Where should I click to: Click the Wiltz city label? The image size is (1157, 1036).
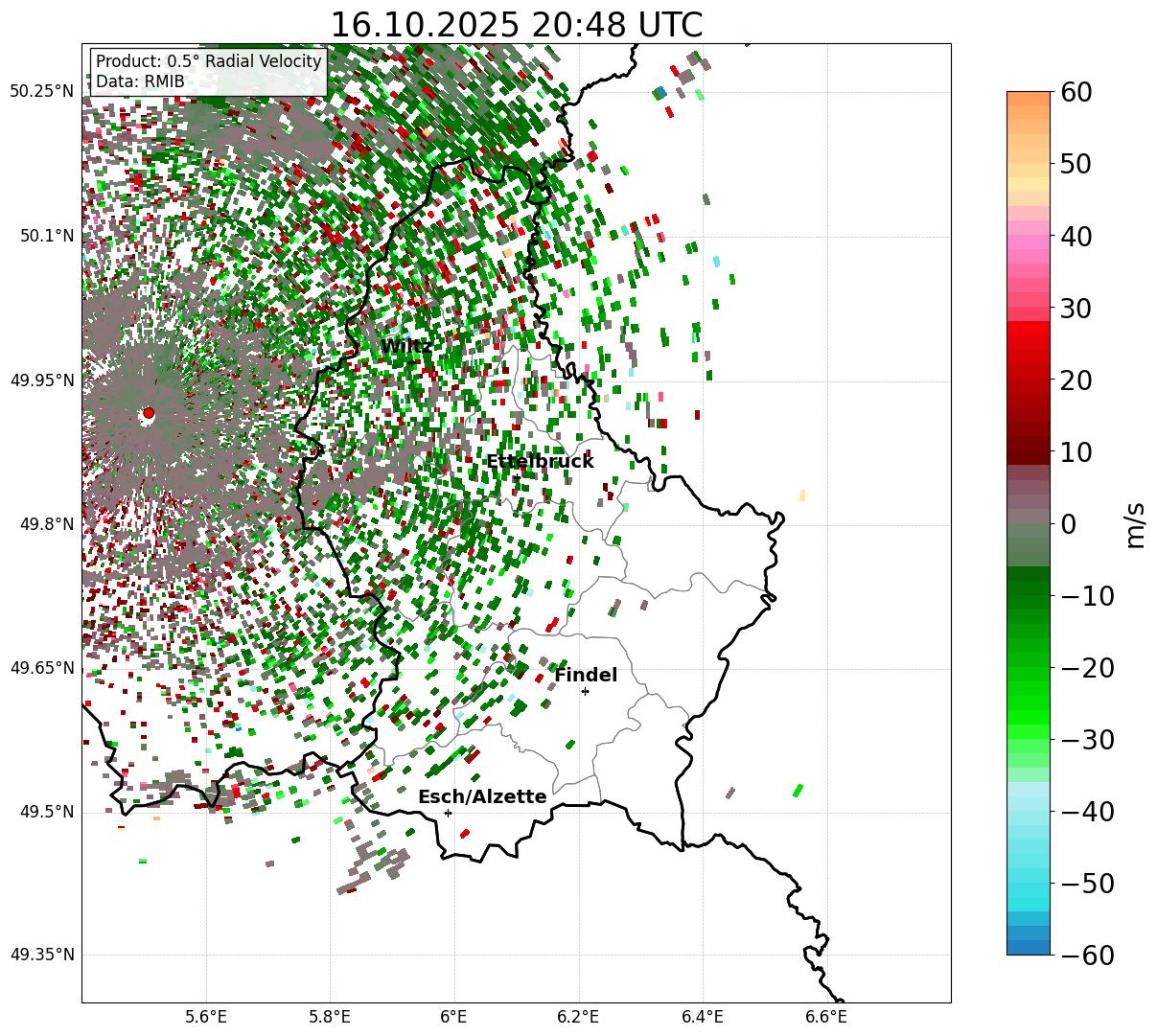(x=406, y=347)
